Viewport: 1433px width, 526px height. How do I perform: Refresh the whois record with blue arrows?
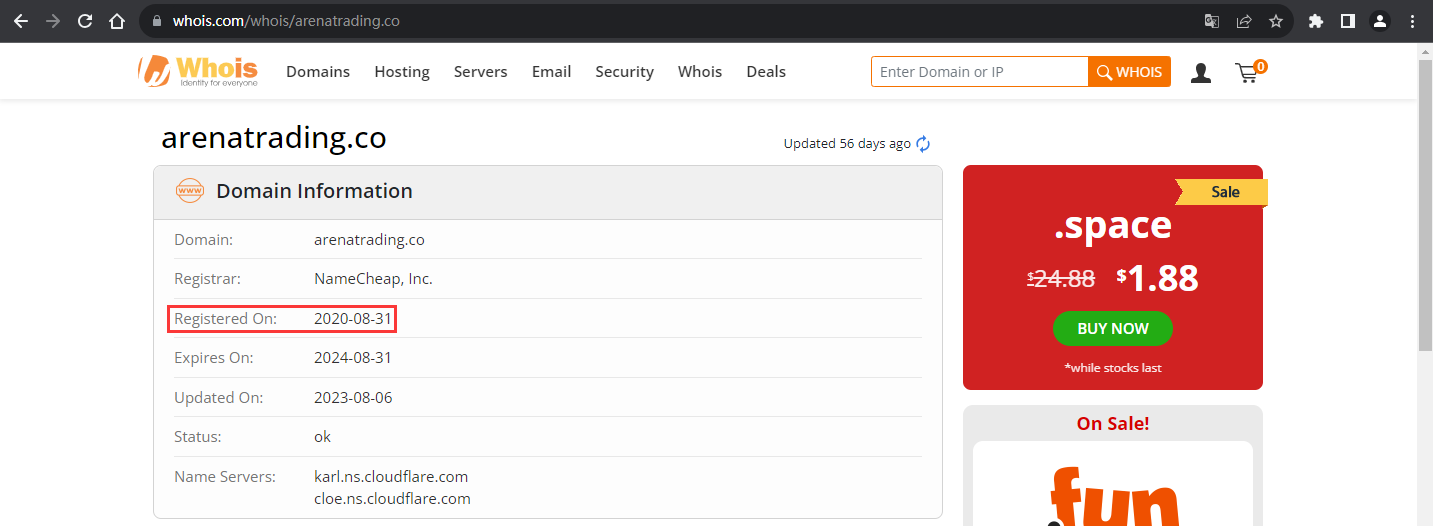coord(923,144)
